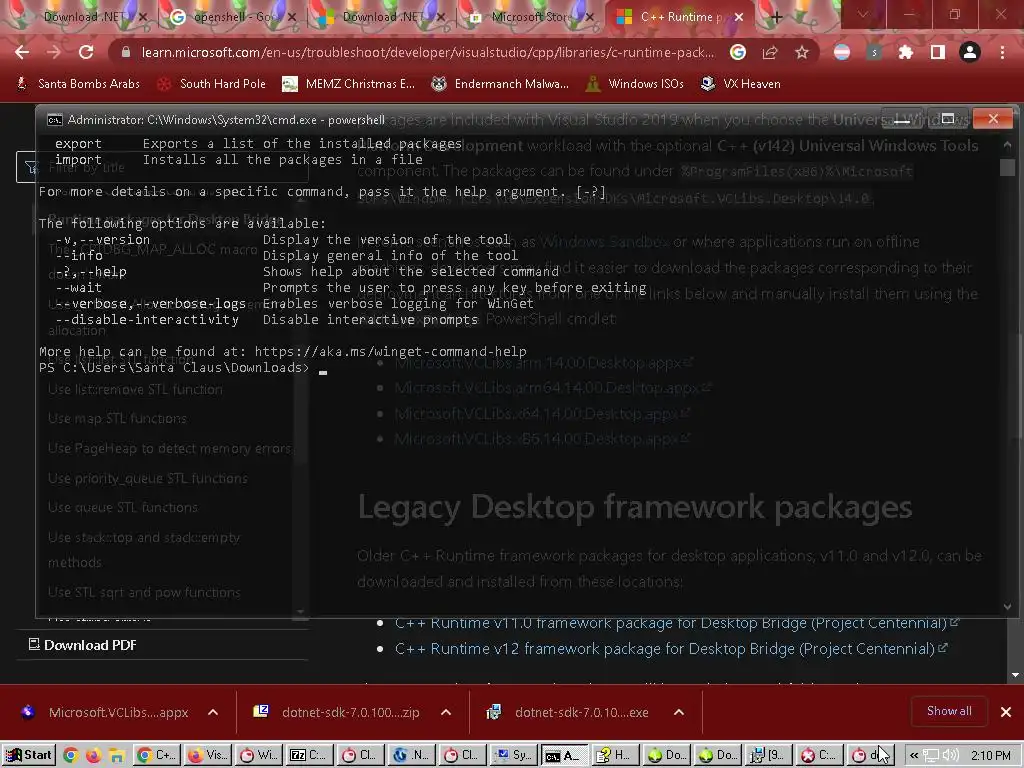Select the C++ Runtime tab
The height and width of the screenshot is (768, 1024).
point(679,17)
